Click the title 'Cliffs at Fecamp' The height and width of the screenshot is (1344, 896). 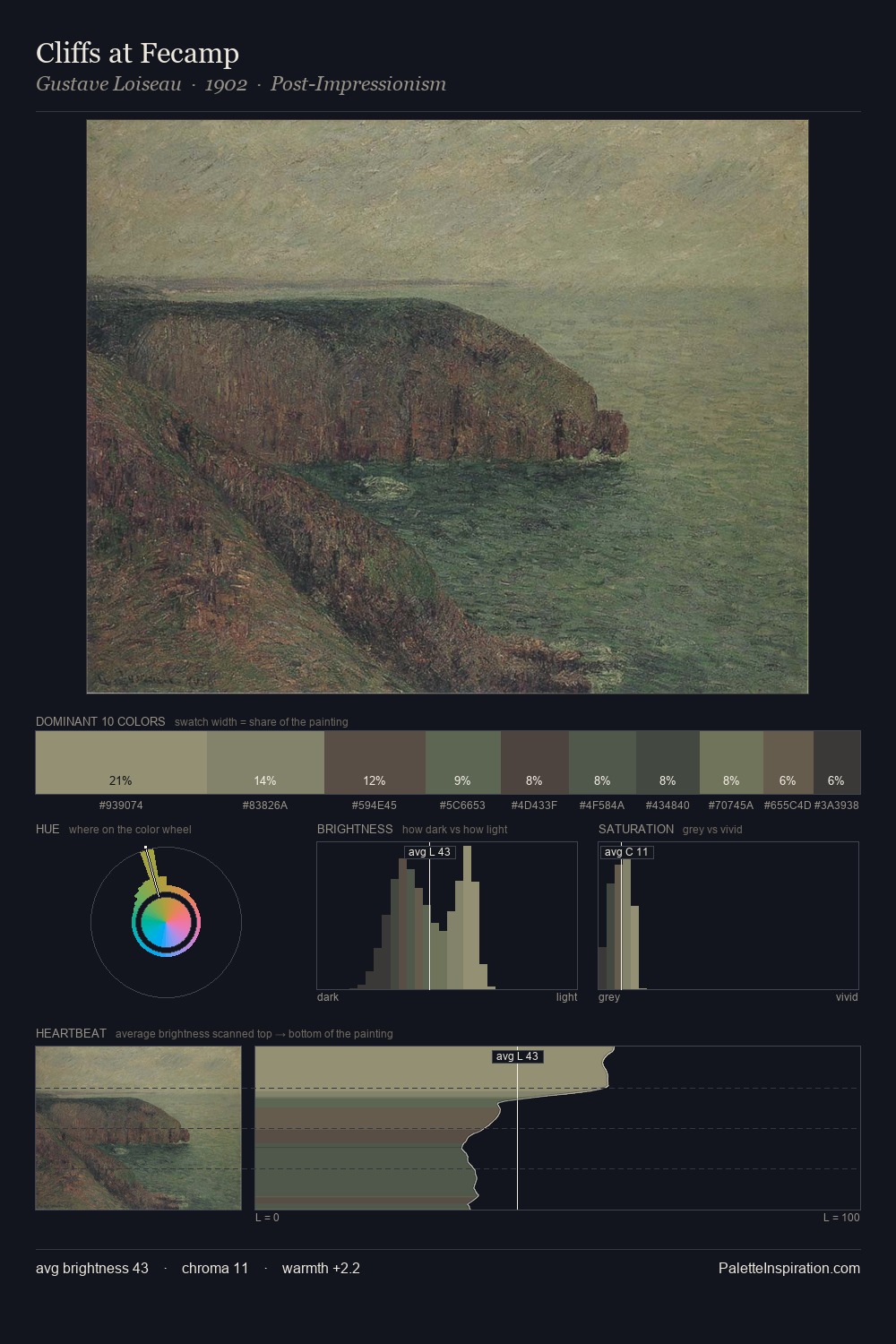click(137, 54)
